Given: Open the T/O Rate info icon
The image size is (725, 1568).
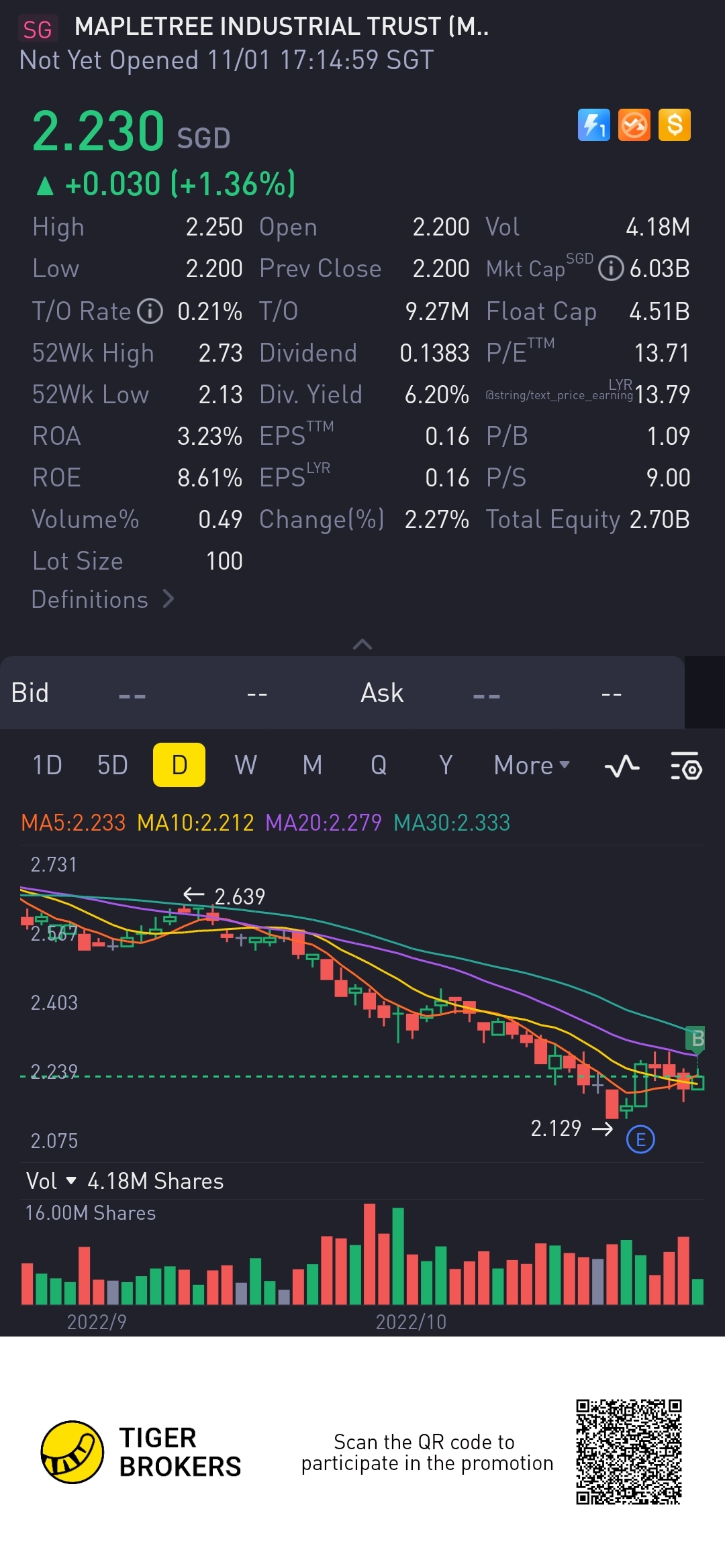Looking at the screenshot, I should tap(150, 311).
